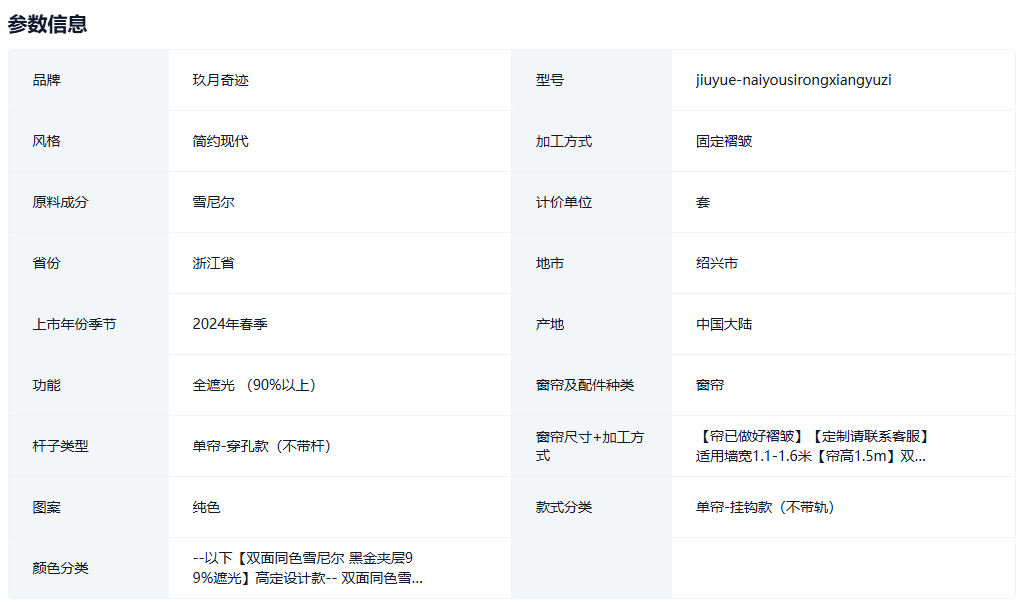Click the rod type value 单帘-穿孔款（不带杆）
1022x602 pixels.
coord(262,446)
